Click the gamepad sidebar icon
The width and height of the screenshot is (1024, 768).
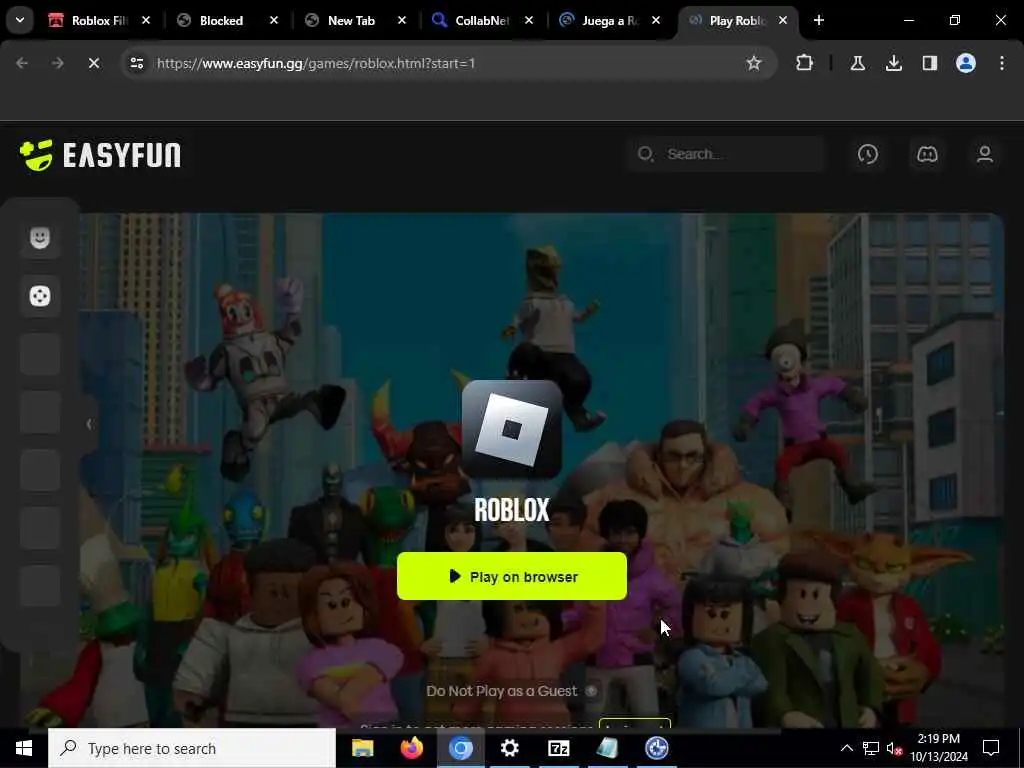pyautogui.click(x=40, y=296)
